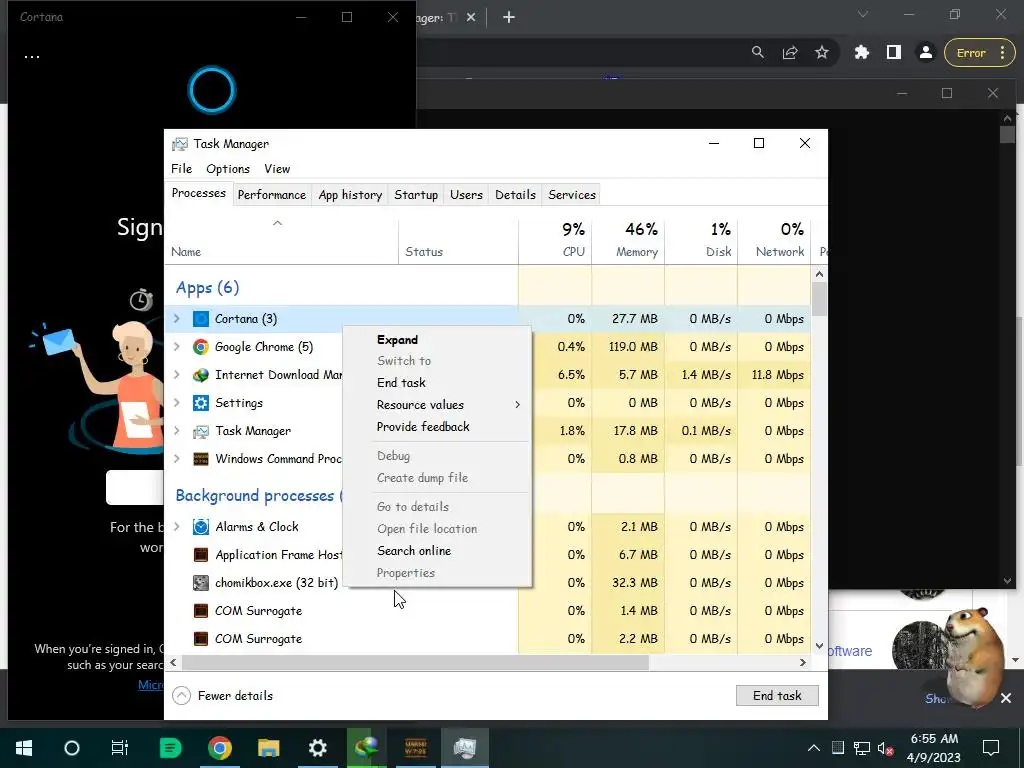Select Provide feedback menu entry

pyautogui.click(x=438, y=427)
